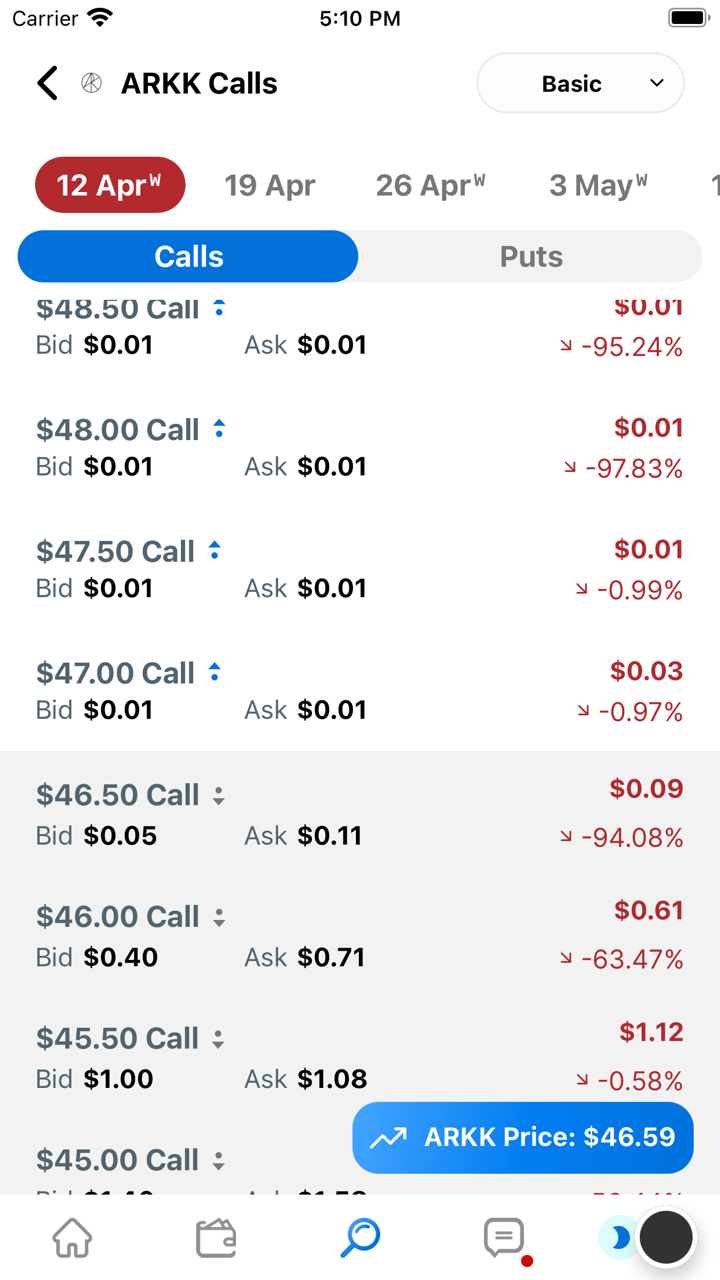Open the Home tab icon
The image size is (720, 1280).
(72, 1238)
